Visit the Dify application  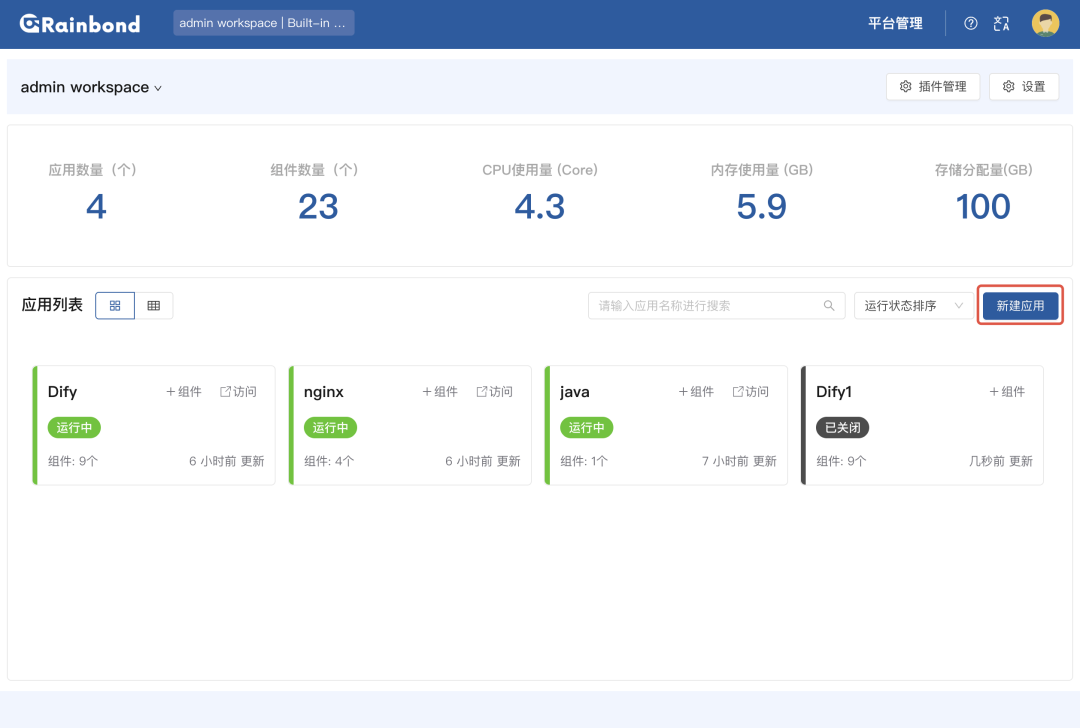(x=238, y=392)
